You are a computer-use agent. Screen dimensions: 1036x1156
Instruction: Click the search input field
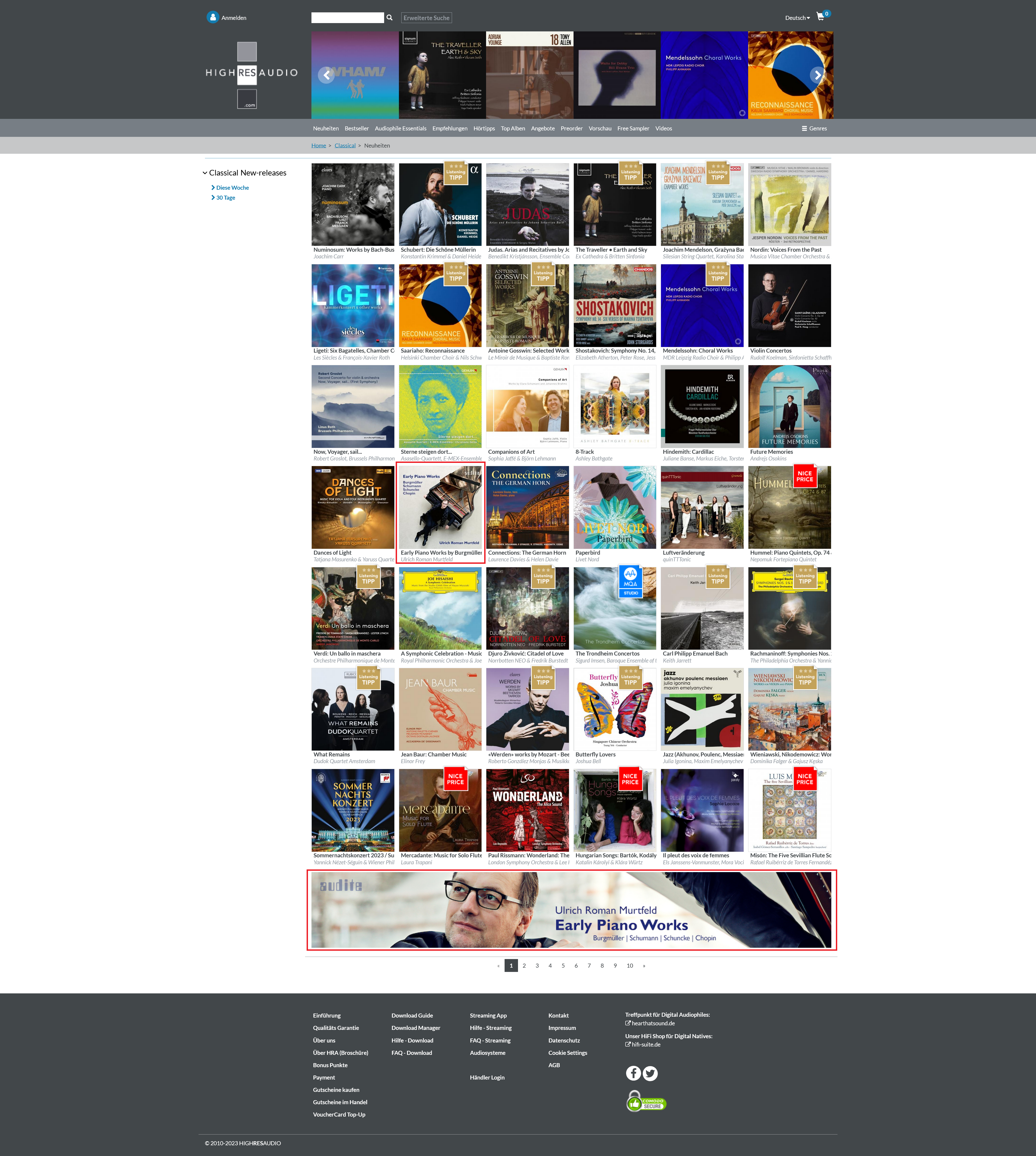tap(347, 18)
